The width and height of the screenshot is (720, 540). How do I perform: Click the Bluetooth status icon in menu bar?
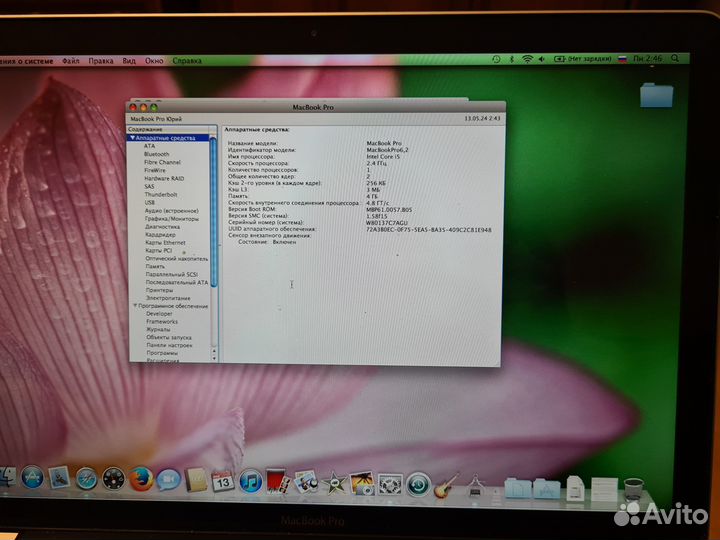pos(512,59)
